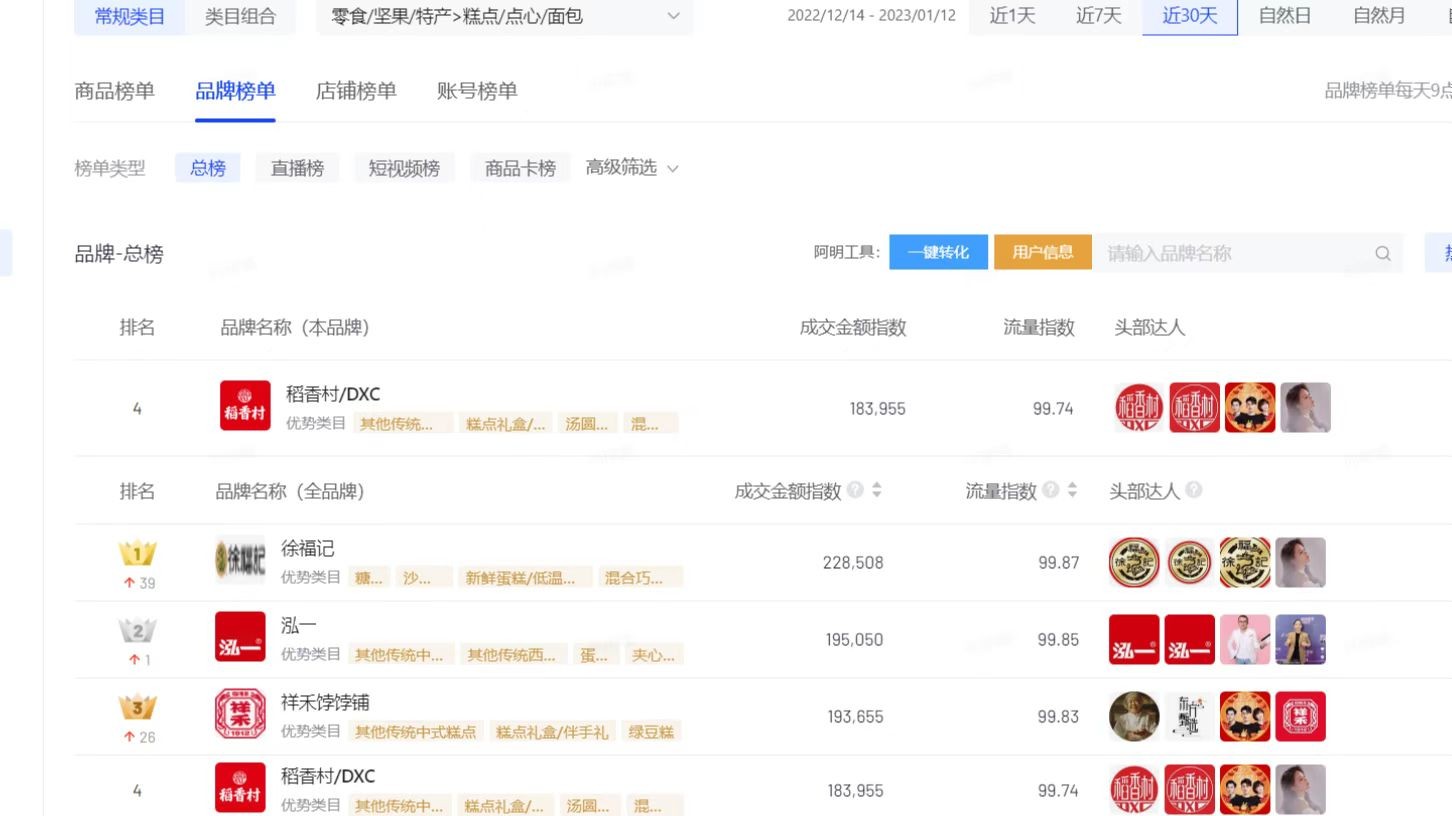Viewport: 1452px width, 816px height.
Task: Click the 其他传统西... tag in 泓一 row
Action: click(513, 654)
